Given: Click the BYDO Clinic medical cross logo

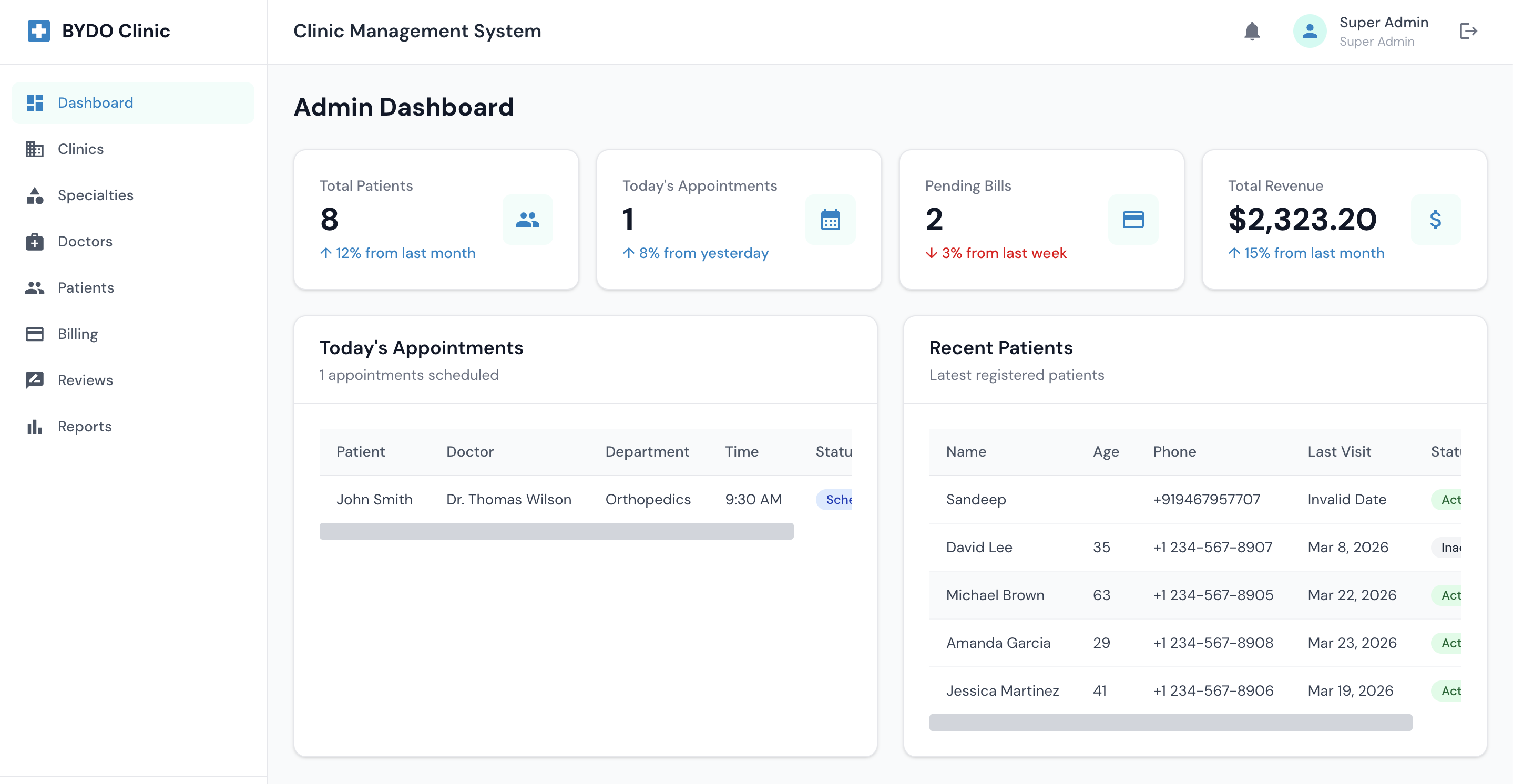Looking at the screenshot, I should (x=39, y=31).
